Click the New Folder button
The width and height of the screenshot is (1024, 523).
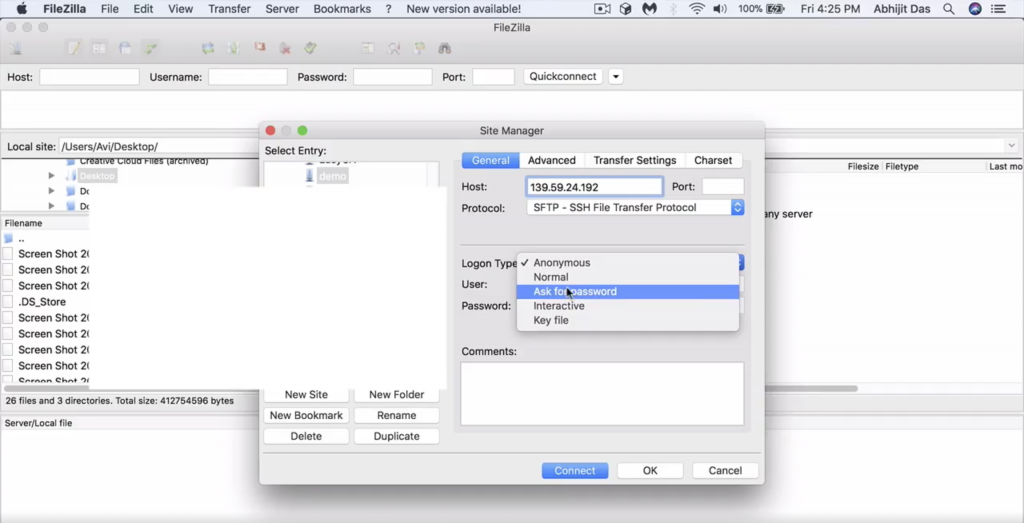(x=396, y=394)
